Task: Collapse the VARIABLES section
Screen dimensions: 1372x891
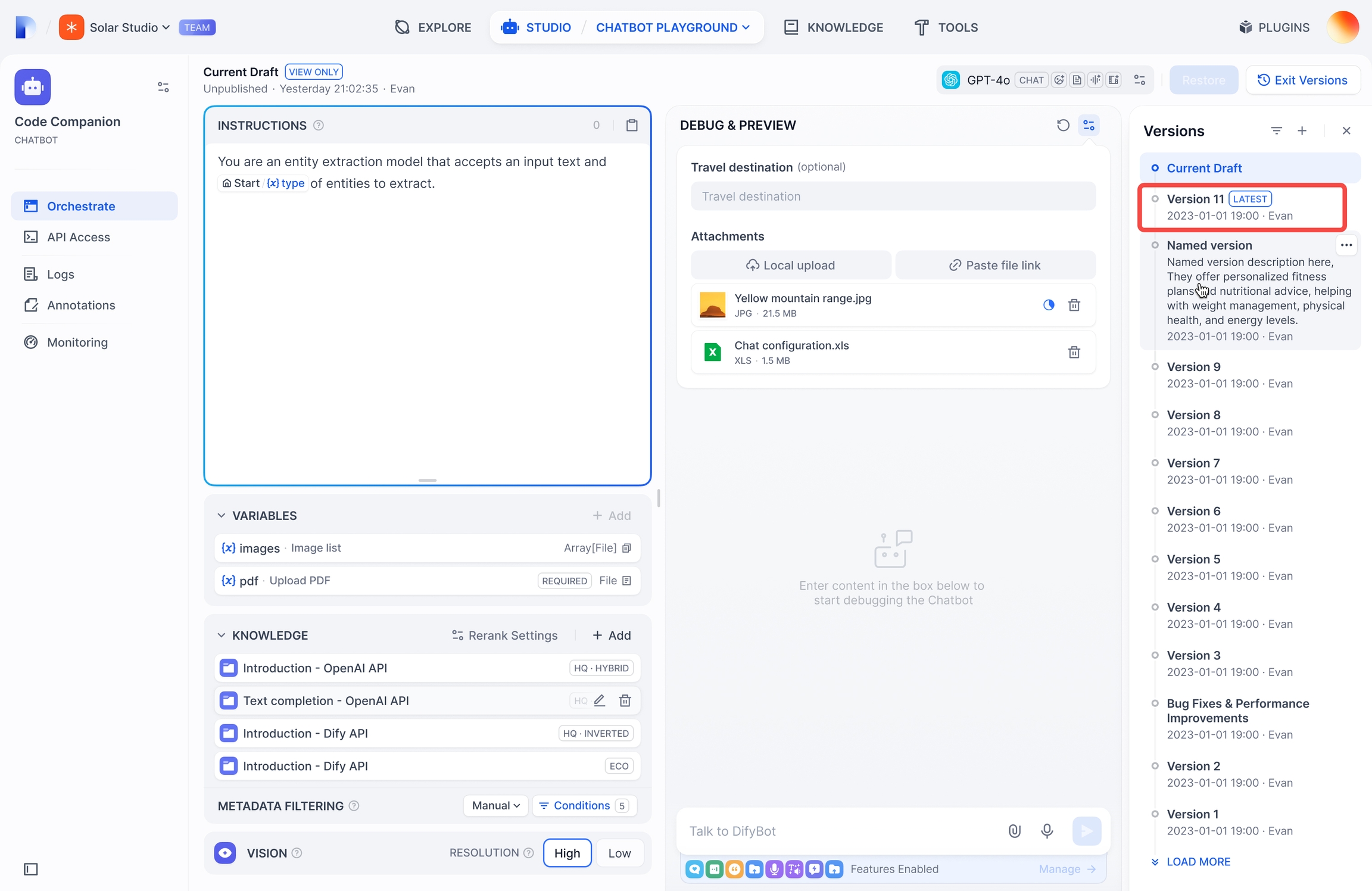Action: pyautogui.click(x=222, y=515)
